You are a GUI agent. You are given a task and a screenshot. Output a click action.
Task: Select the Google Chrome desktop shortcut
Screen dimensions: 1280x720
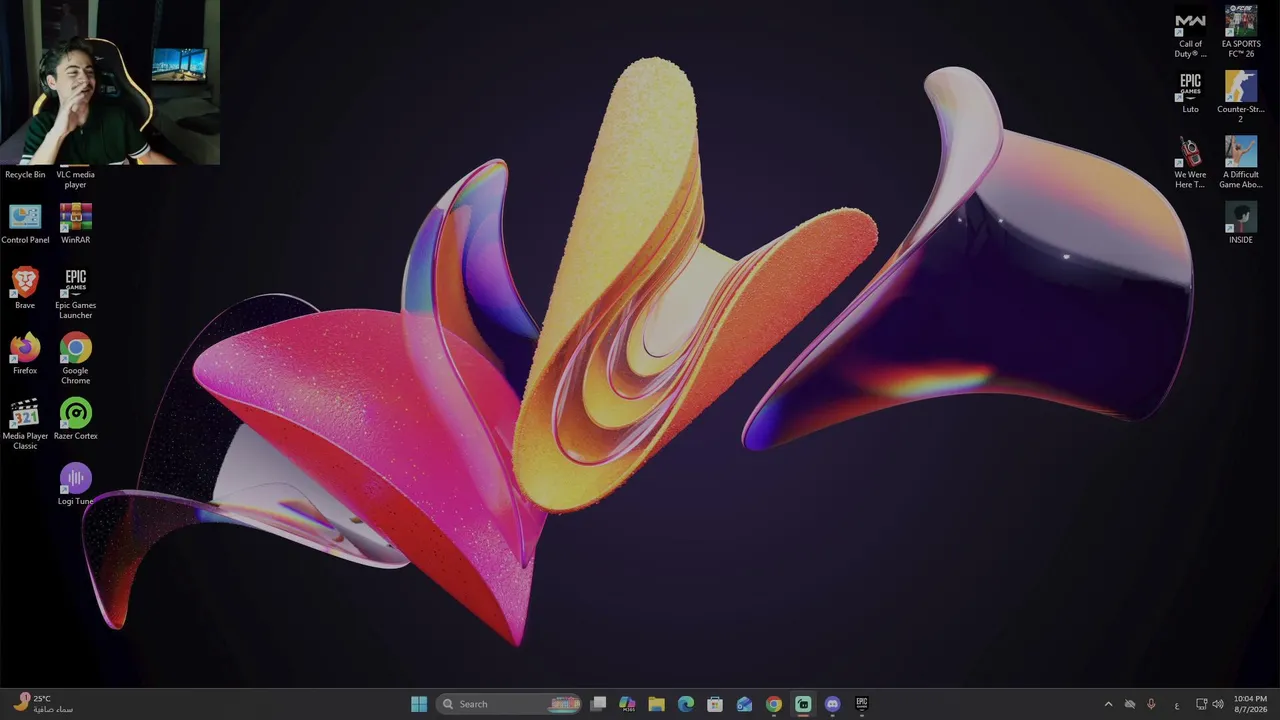(x=75, y=359)
